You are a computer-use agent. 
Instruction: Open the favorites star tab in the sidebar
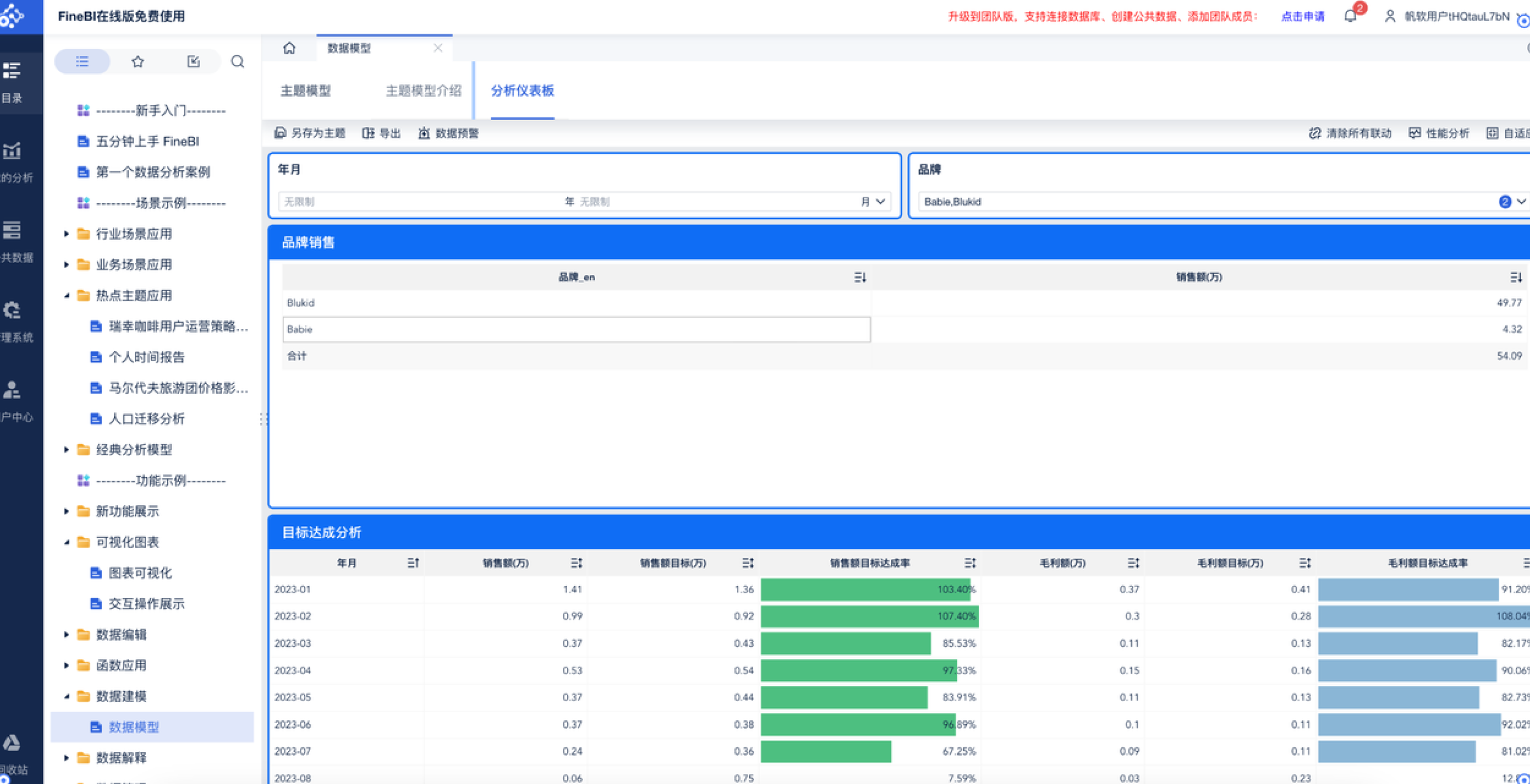(138, 61)
